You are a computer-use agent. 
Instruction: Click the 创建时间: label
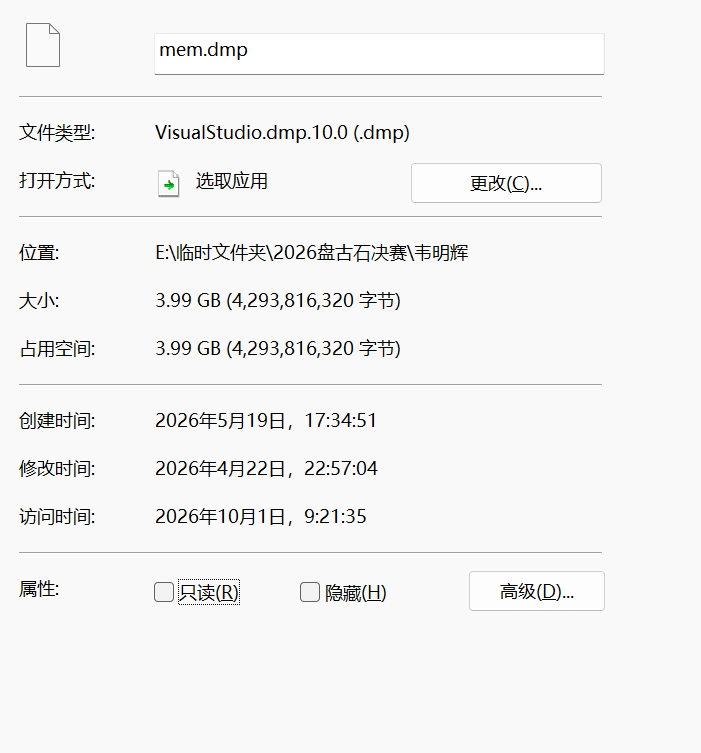pos(57,421)
